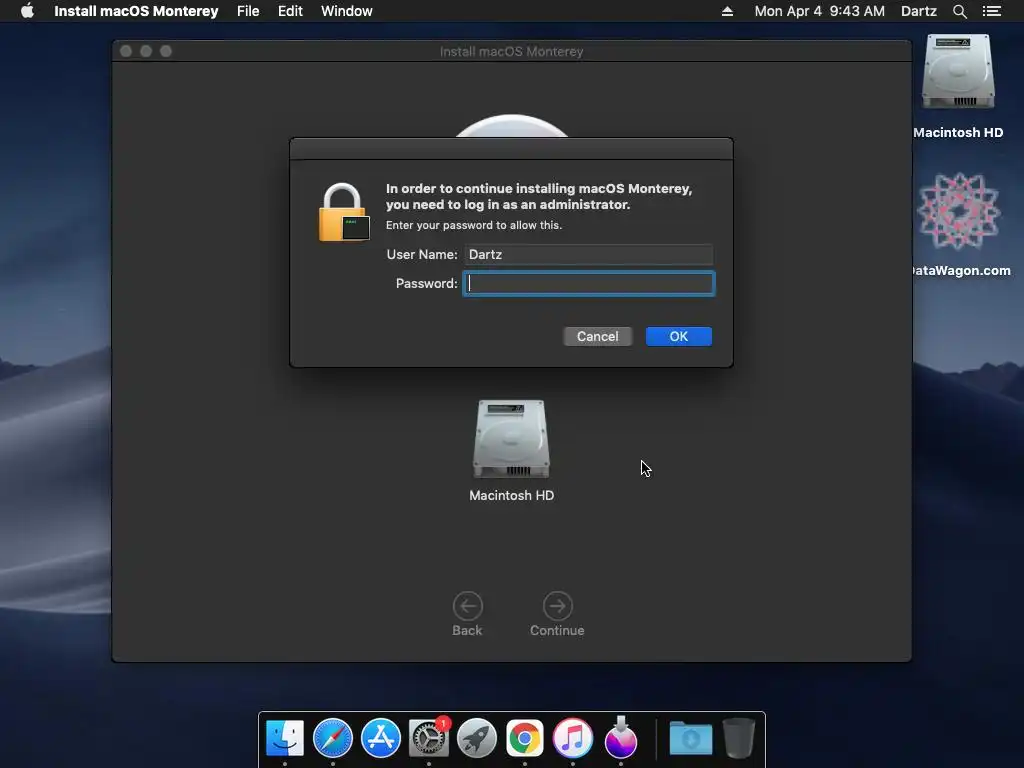Viewport: 1024px width, 768px height.
Task: Open iTunes from the Dock
Action: click(x=573, y=738)
